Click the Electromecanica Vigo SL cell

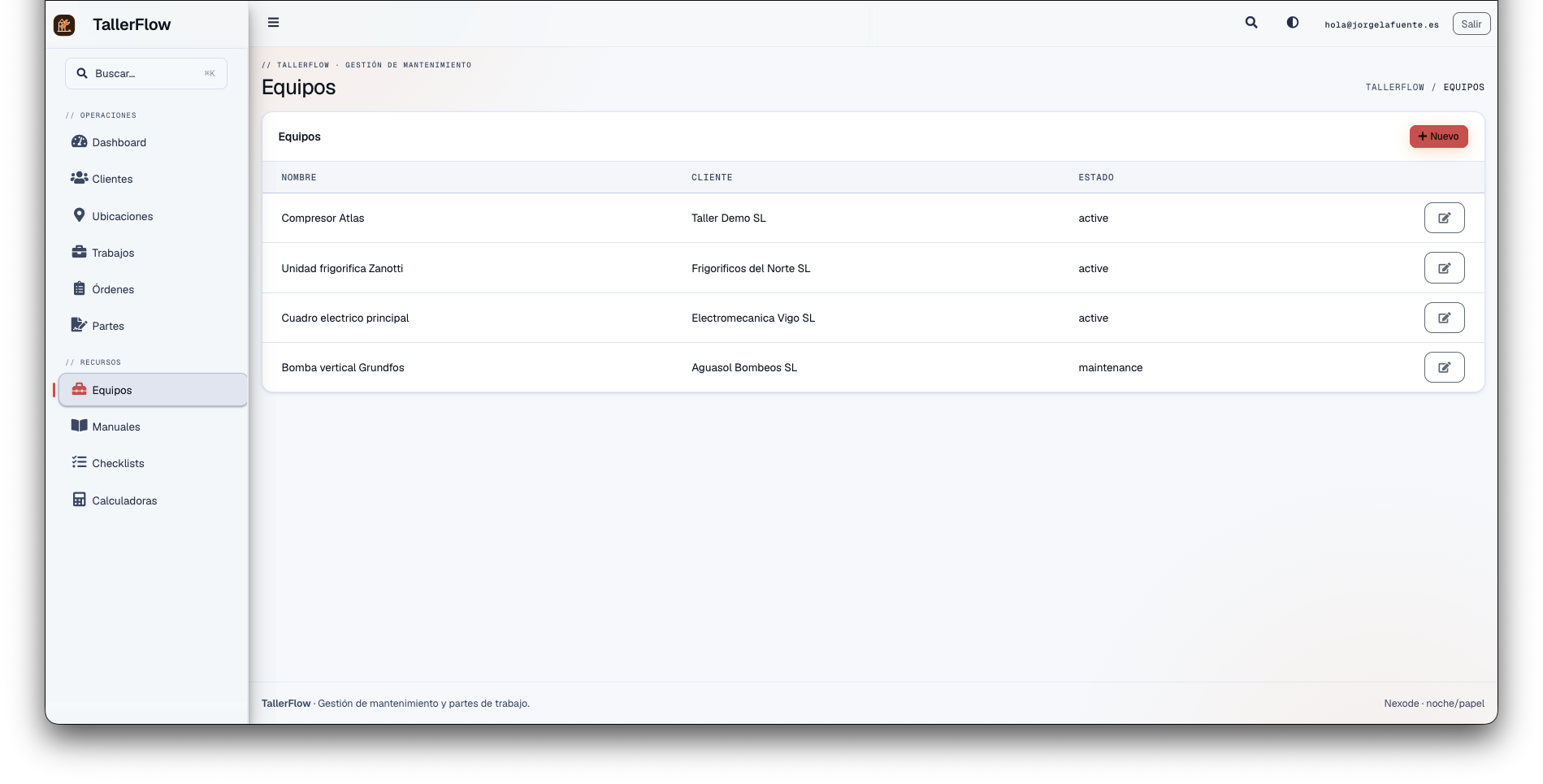pos(753,318)
